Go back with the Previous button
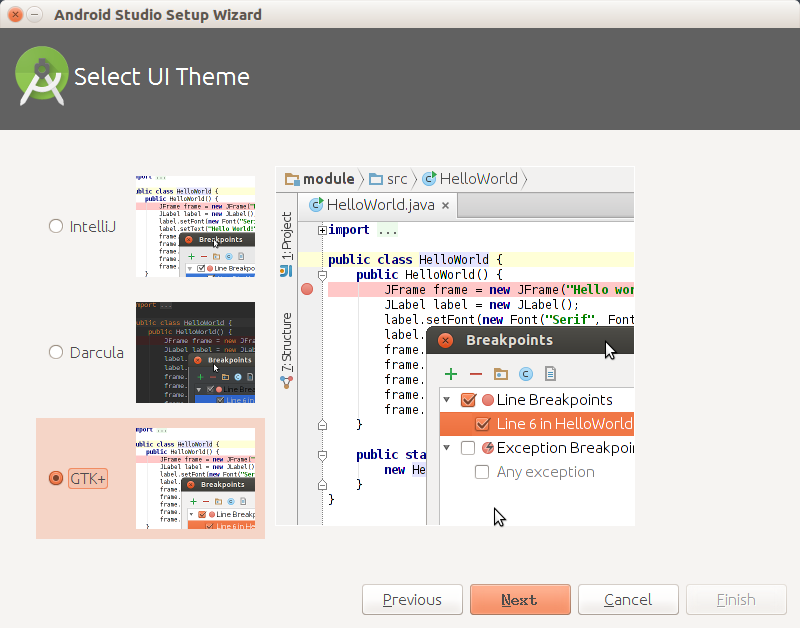The height and width of the screenshot is (628, 800). [x=412, y=599]
